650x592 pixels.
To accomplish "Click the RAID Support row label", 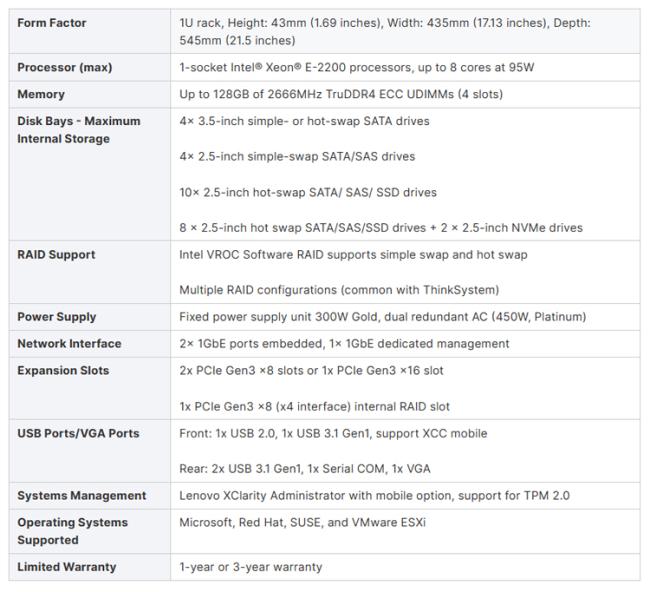I will (x=56, y=254).
